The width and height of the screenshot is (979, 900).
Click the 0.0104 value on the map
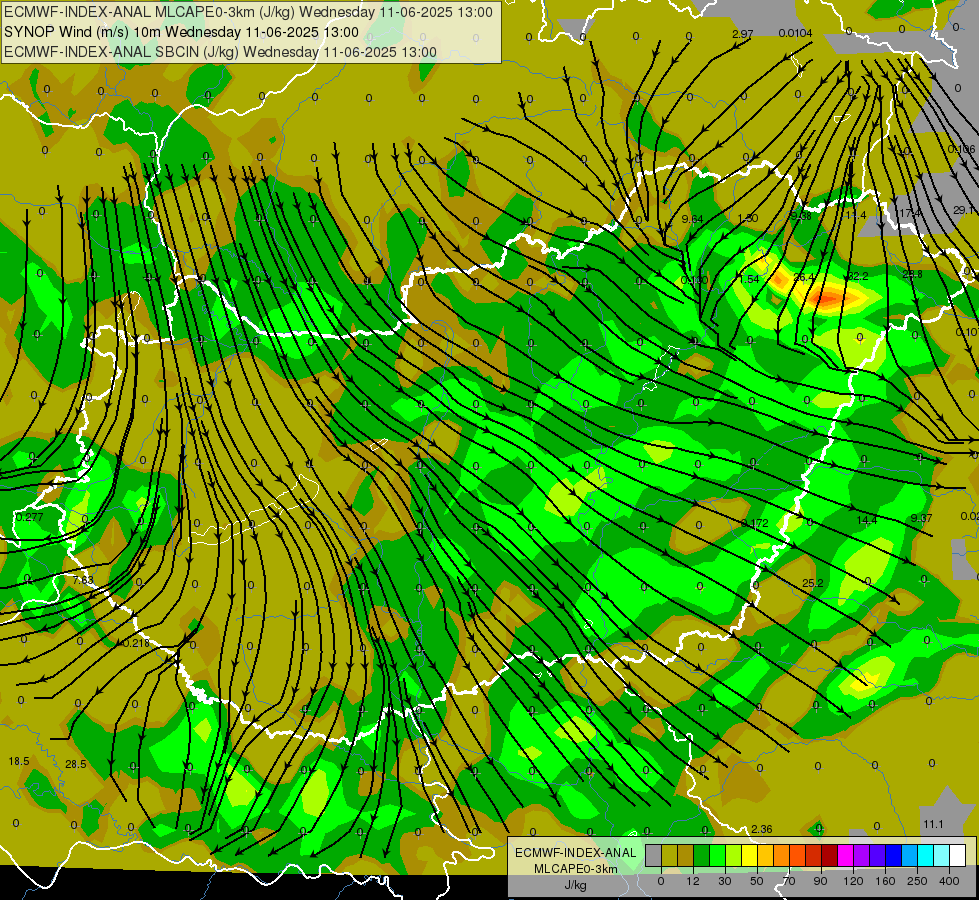click(x=795, y=33)
